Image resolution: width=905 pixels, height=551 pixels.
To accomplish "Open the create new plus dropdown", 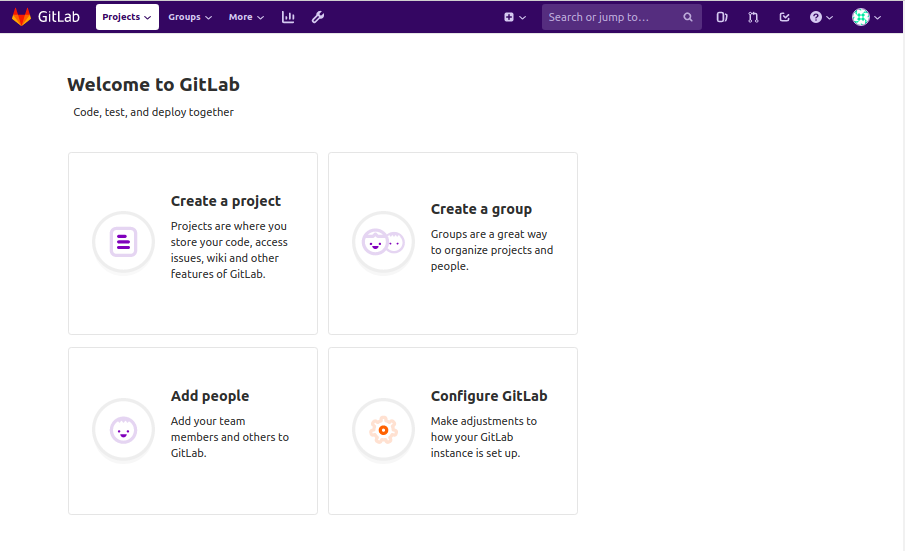I will tap(515, 17).
